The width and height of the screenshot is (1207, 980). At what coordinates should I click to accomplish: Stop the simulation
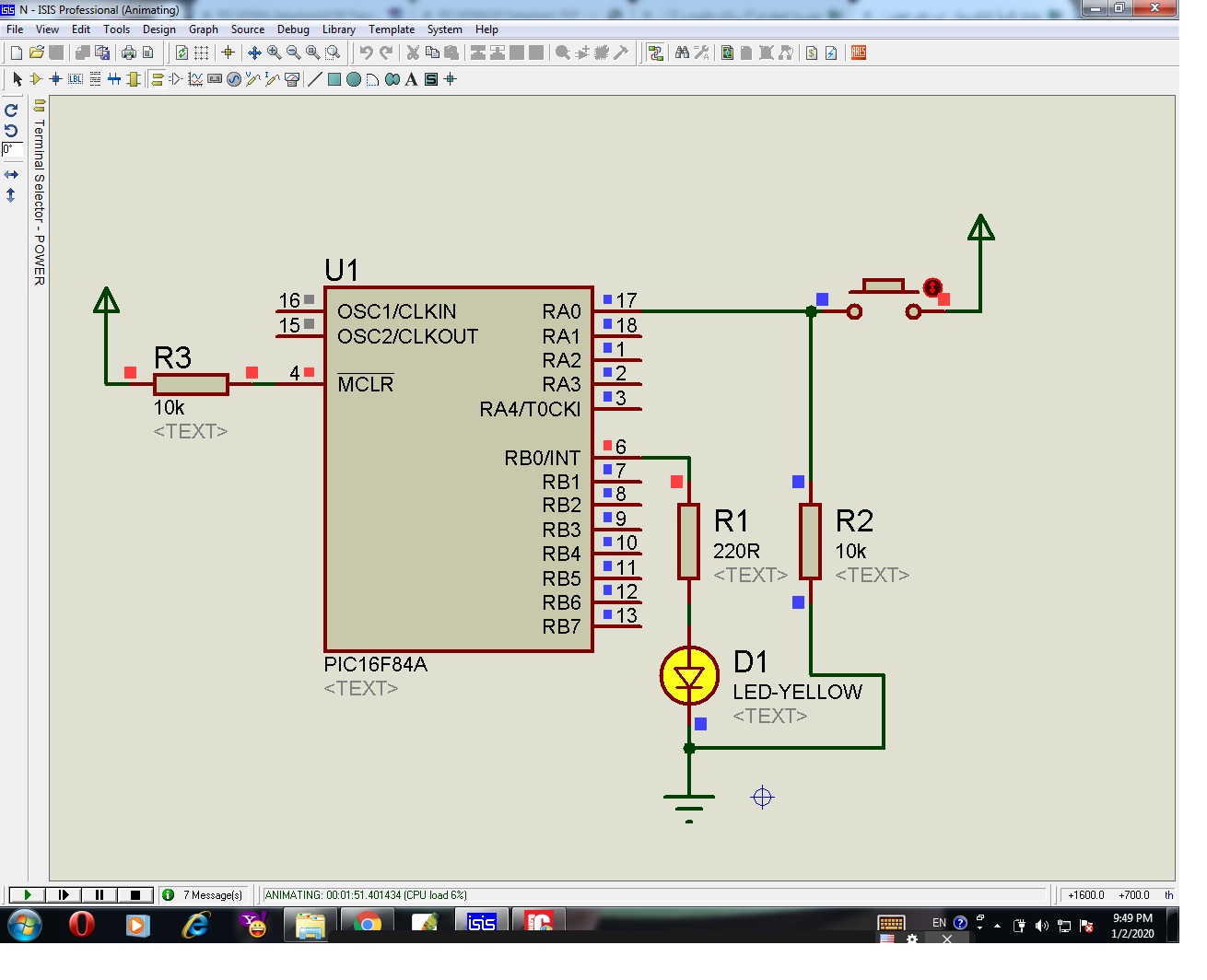click(x=135, y=894)
